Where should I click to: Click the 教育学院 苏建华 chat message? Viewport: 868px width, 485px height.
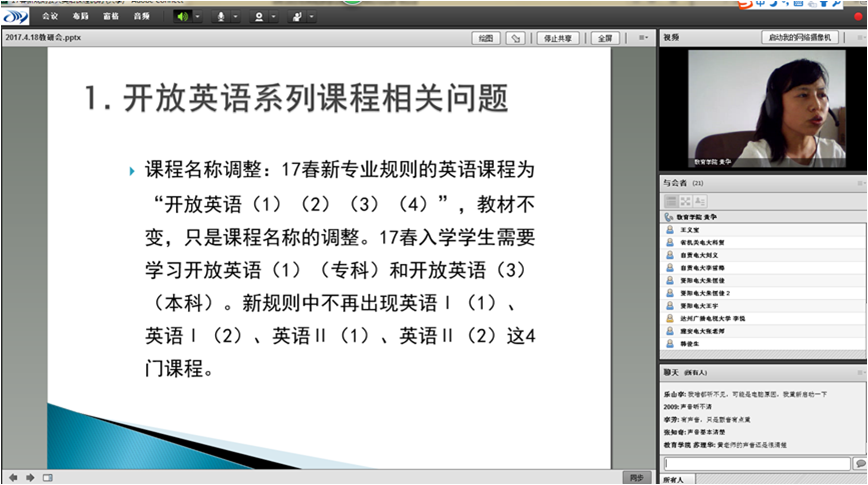(x=725, y=445)
